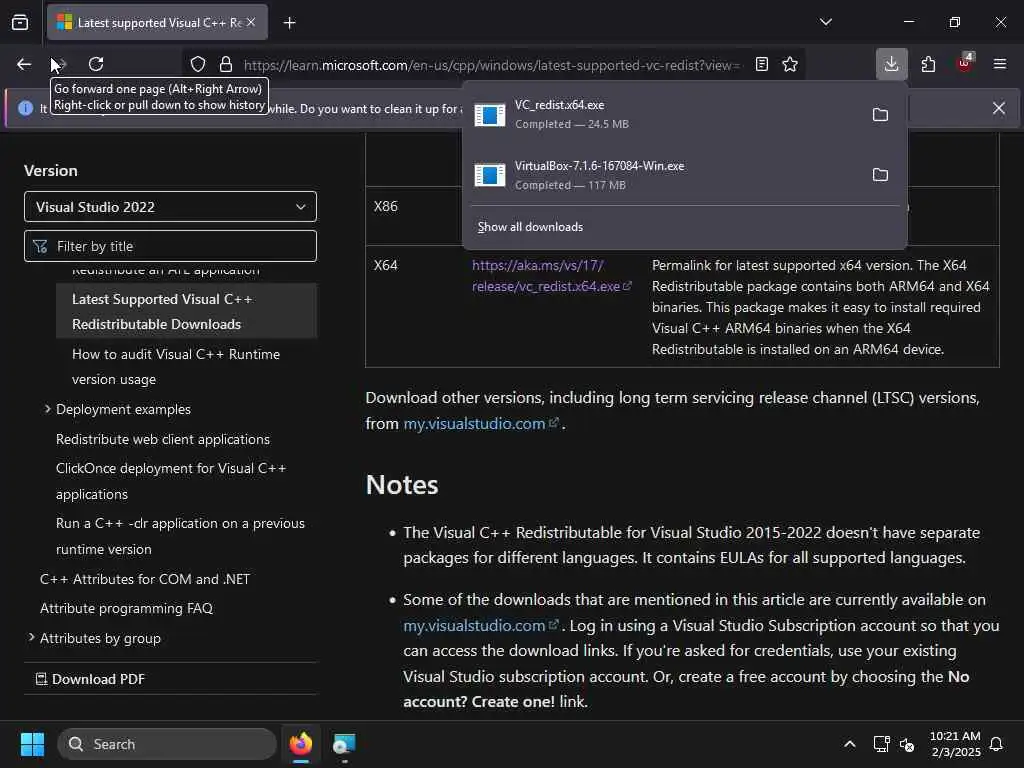Screen dimensions: 1024x768
Task: Open Firefox from taskbar
Action: pos(301,744)
